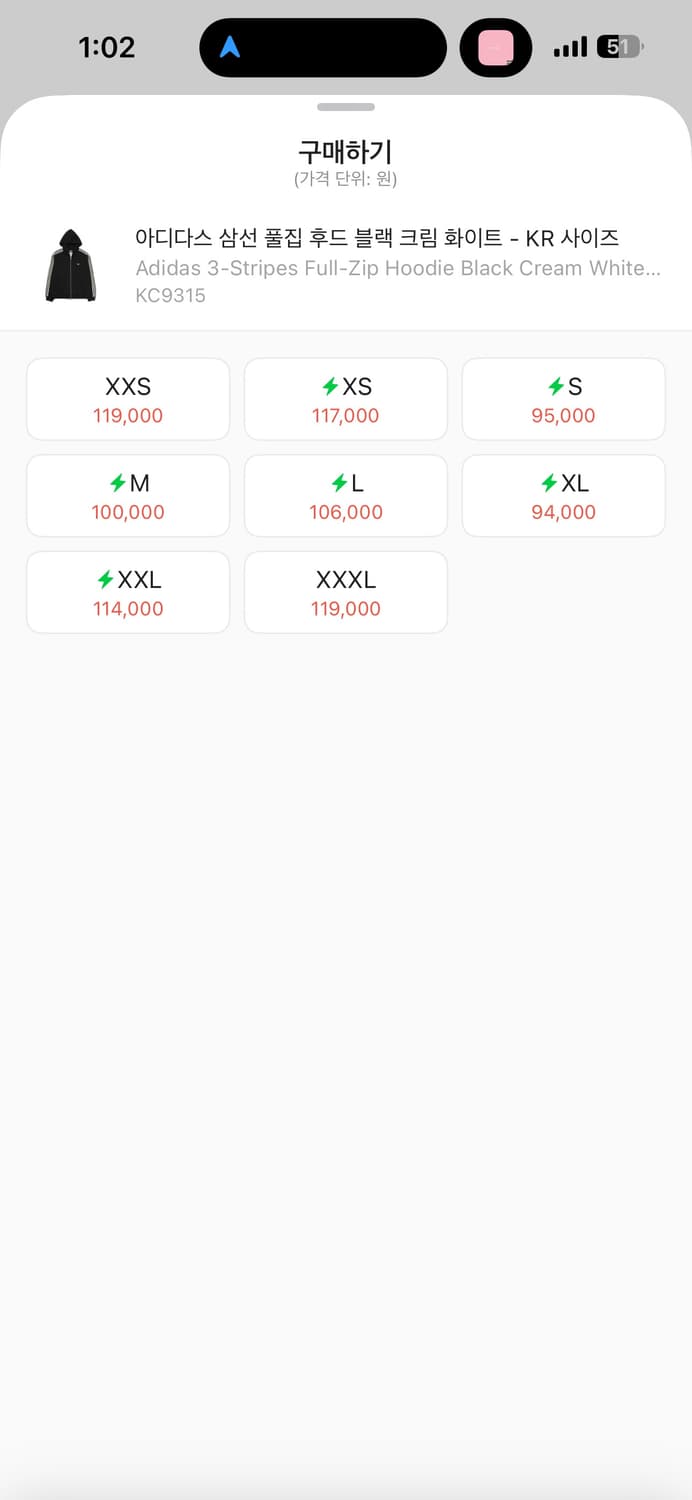692x1500 pixels.
Task: Tap the sheet drag handle at top
Action: pyautogui.click(x=346, y=107)
